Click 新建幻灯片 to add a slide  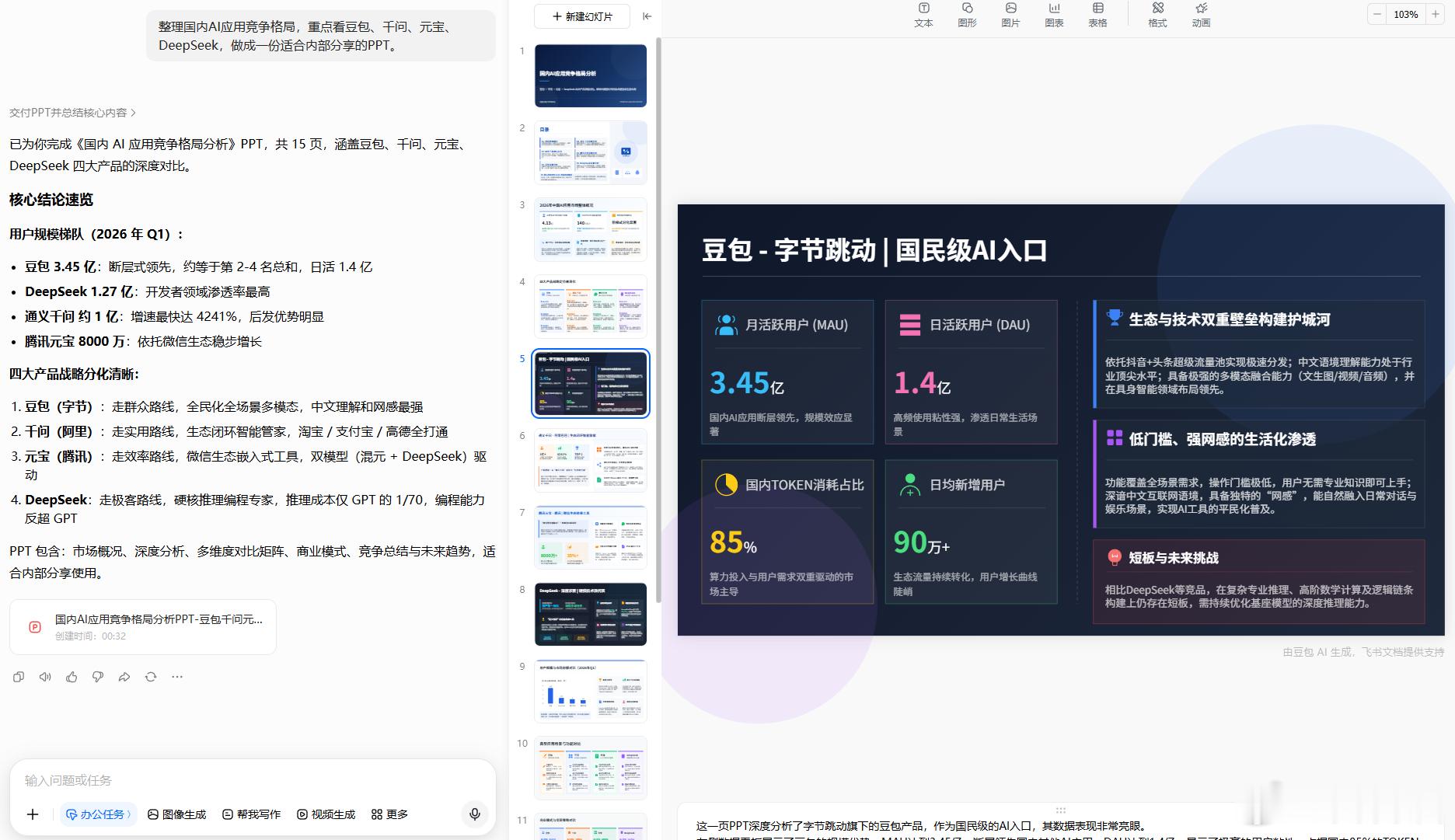(x=582, y=16)
